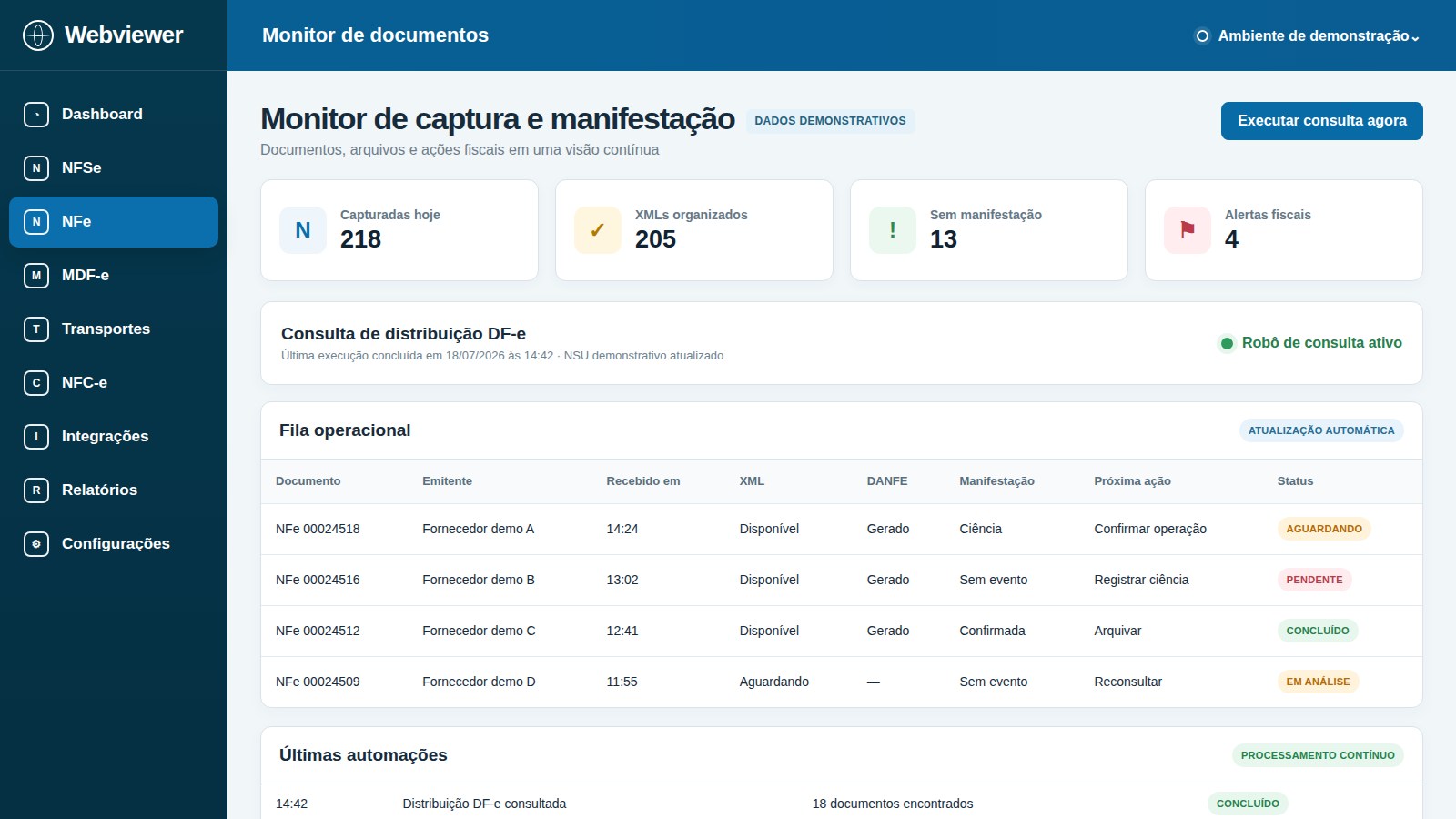Click the EM ANÁLISE status badge
1456x819 pixels.
1318,682
